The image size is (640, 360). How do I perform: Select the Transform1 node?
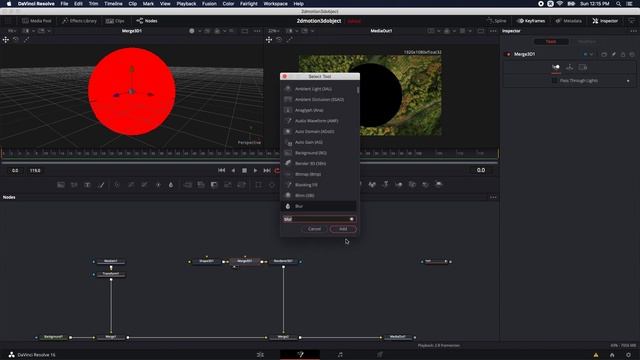point(111,274)
